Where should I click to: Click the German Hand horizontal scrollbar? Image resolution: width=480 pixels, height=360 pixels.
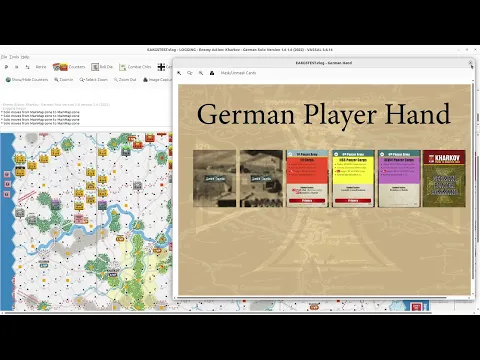point(312,297)
